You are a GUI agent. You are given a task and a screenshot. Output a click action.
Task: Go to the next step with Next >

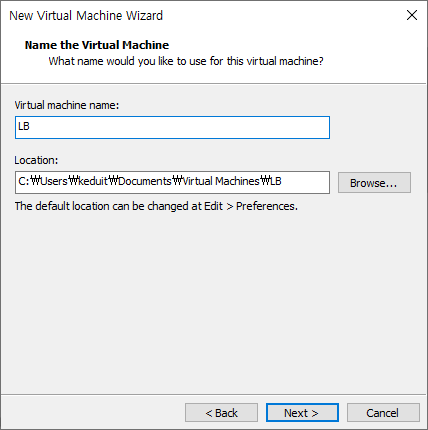click(x=302, y=413)
